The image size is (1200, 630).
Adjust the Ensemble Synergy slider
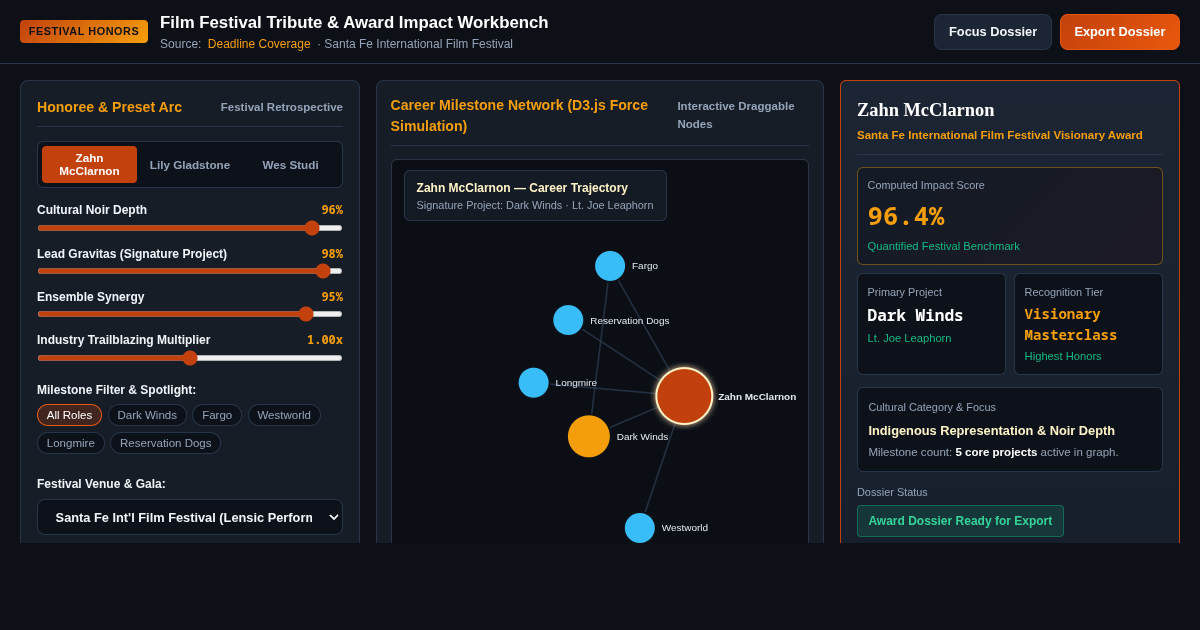[190, 314]
